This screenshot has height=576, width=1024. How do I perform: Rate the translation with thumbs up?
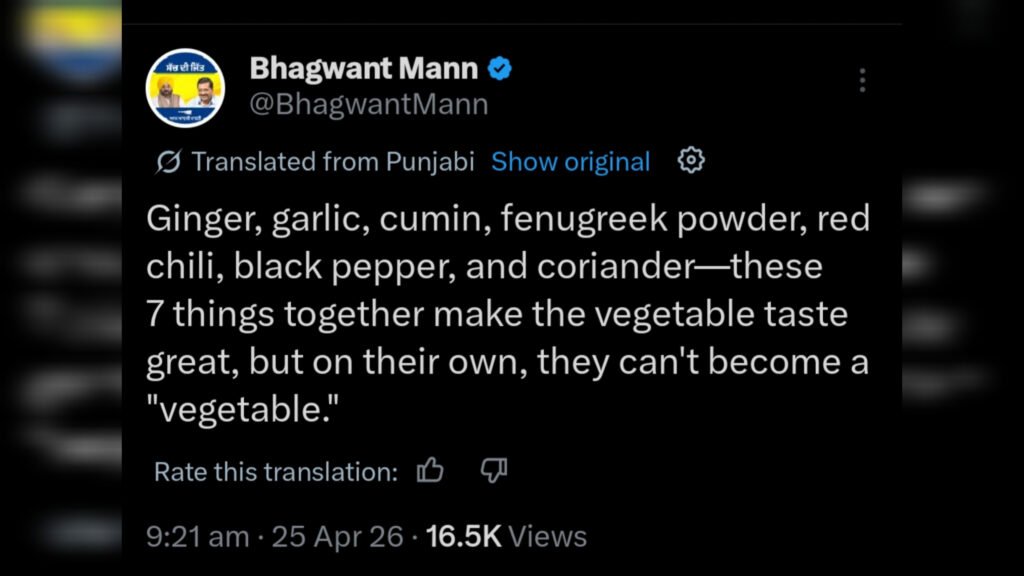click(x=430, y=471)
